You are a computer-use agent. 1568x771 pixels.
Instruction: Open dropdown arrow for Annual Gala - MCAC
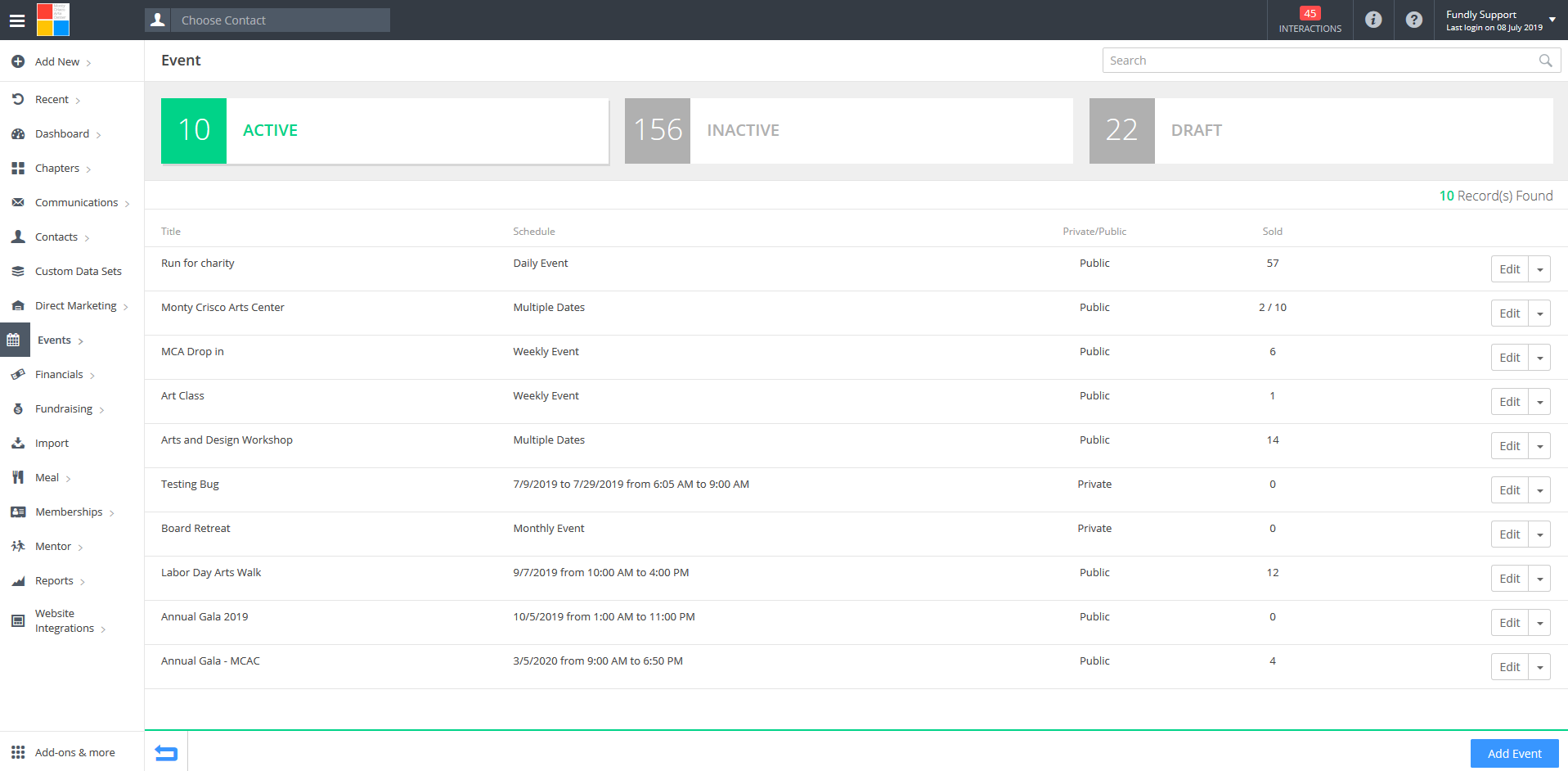[x=1539, y=667]
